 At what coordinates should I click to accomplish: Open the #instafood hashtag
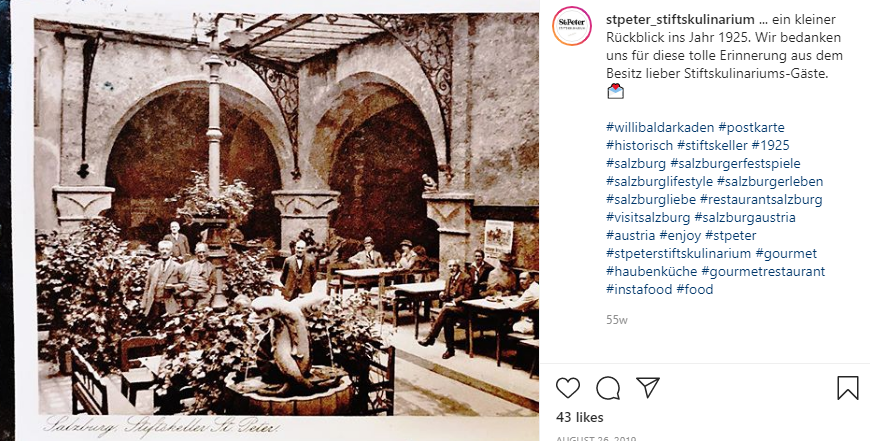639,290
